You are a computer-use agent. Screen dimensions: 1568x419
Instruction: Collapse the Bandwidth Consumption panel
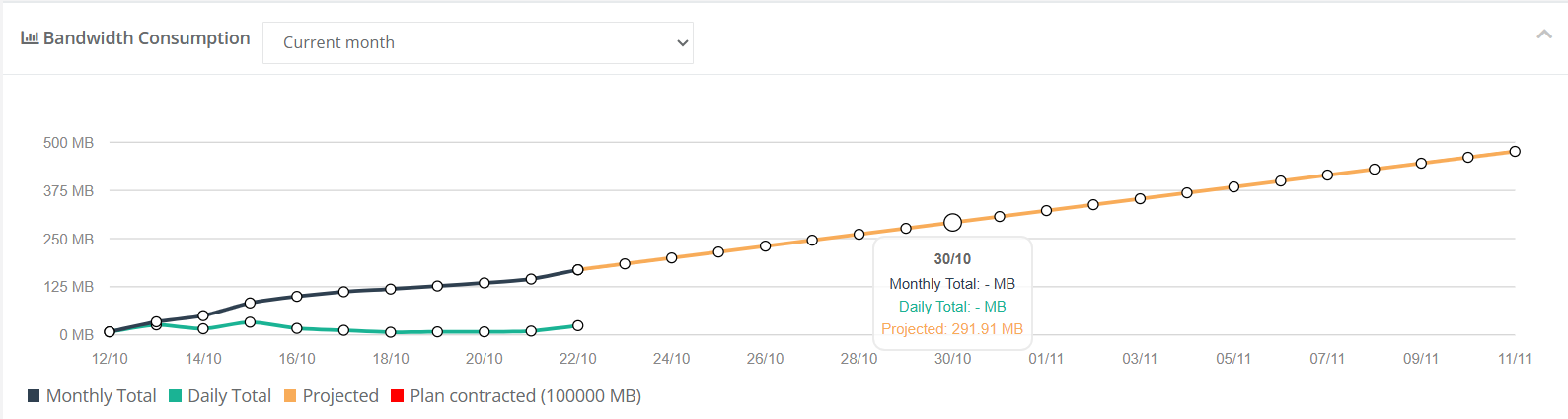1544,35
